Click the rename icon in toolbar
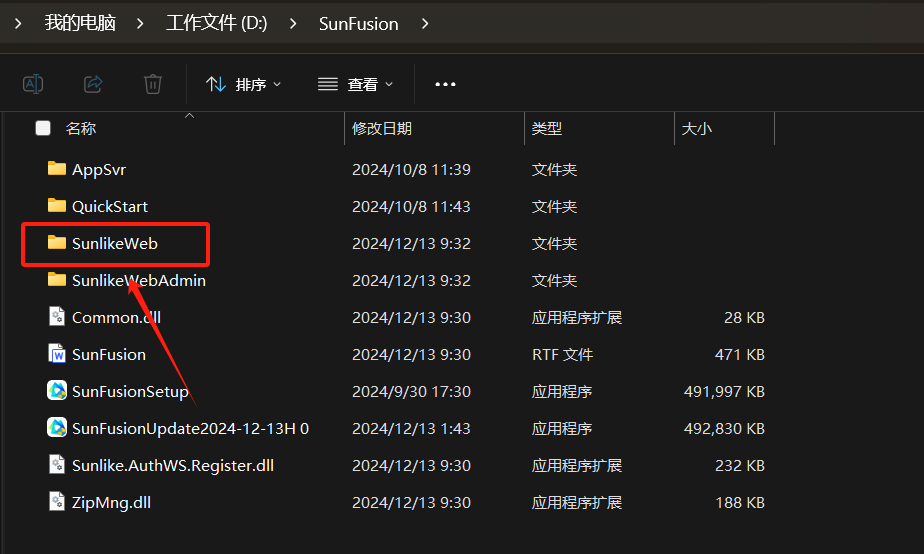The image size is (924, 554). coord(33,84)
